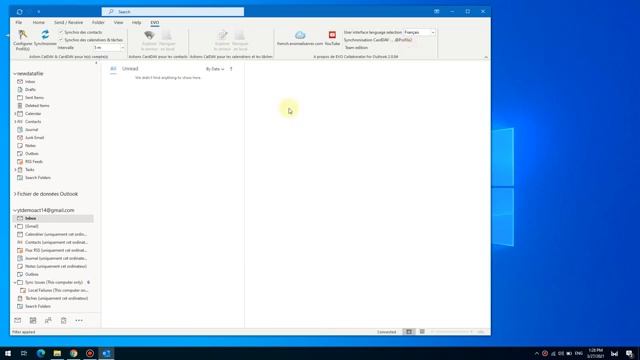Open File Explorer from taskbar

(x=57, y=353)
